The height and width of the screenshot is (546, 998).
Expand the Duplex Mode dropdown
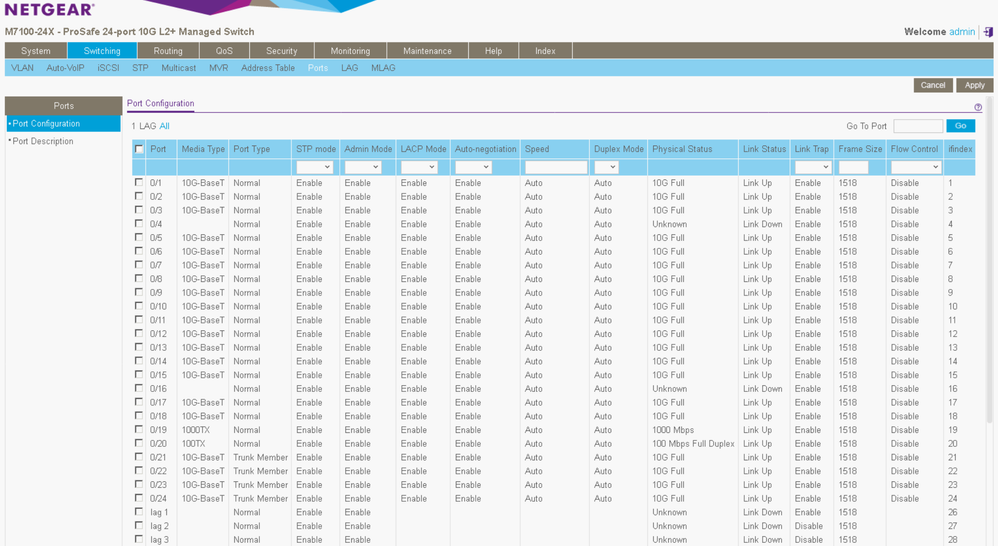[x=606, y=167]
